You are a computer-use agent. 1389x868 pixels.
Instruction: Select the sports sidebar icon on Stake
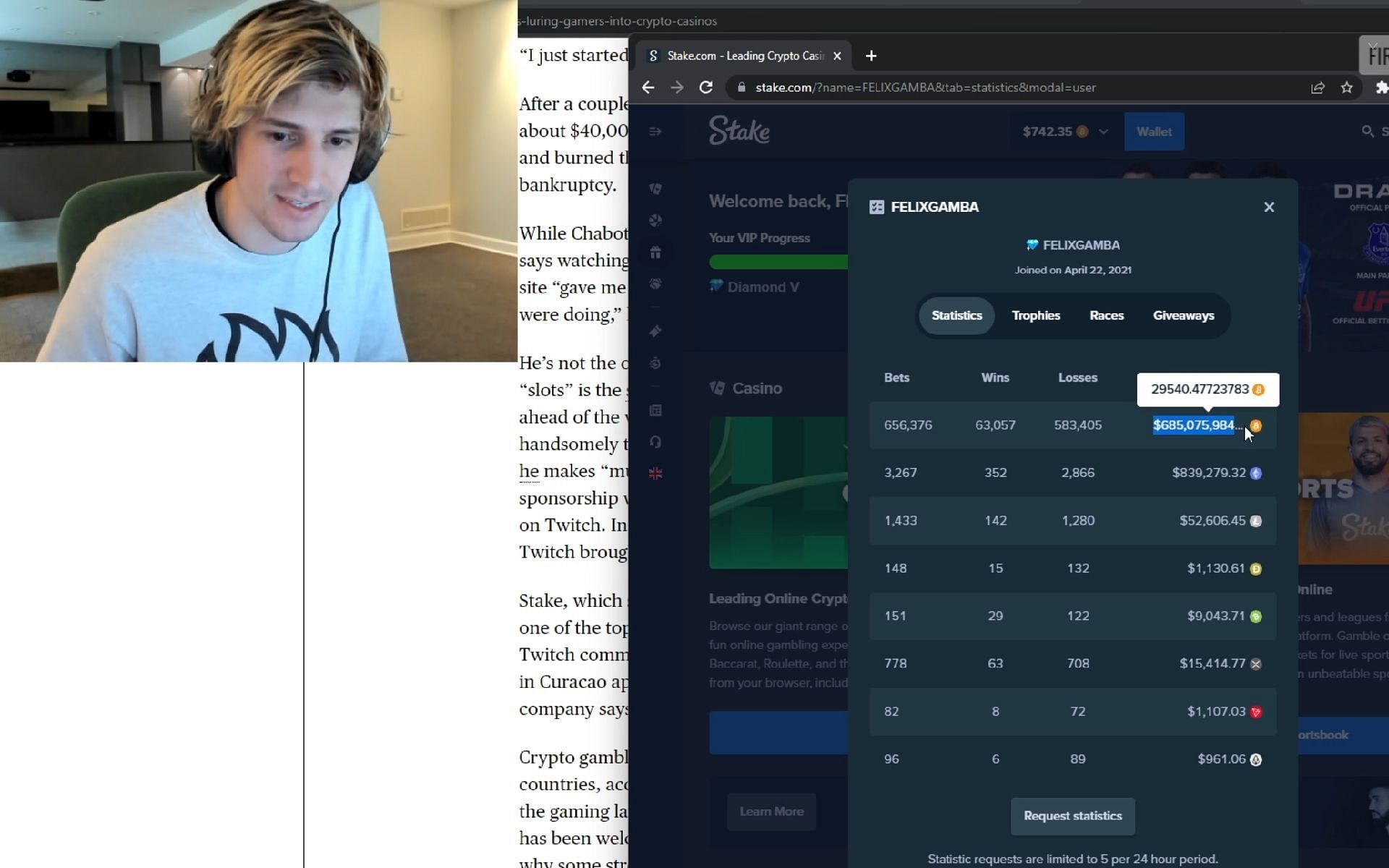pos(656,221)
